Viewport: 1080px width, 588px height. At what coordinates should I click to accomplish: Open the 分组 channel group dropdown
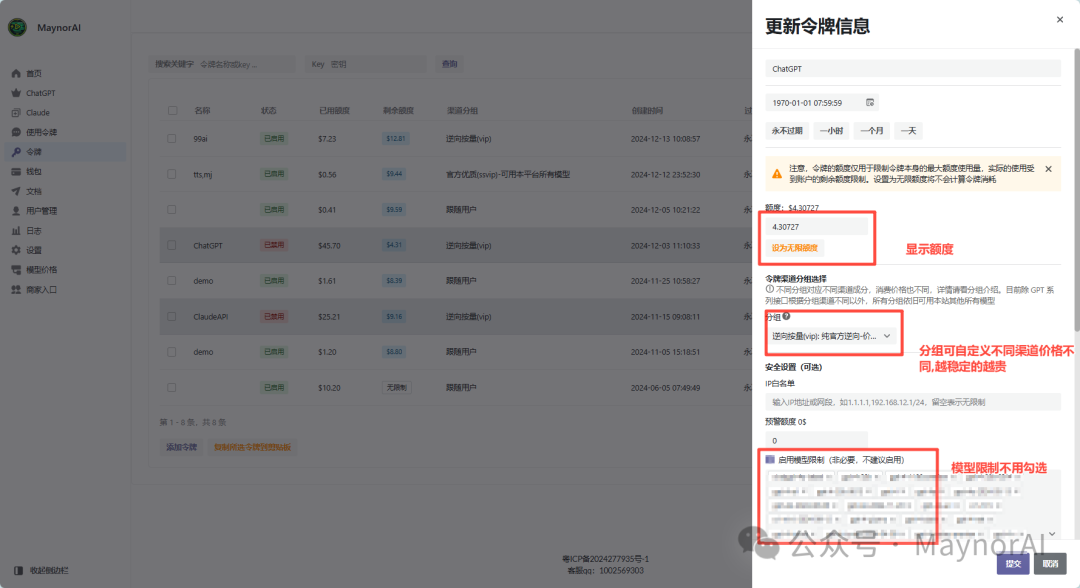point(830,336)
